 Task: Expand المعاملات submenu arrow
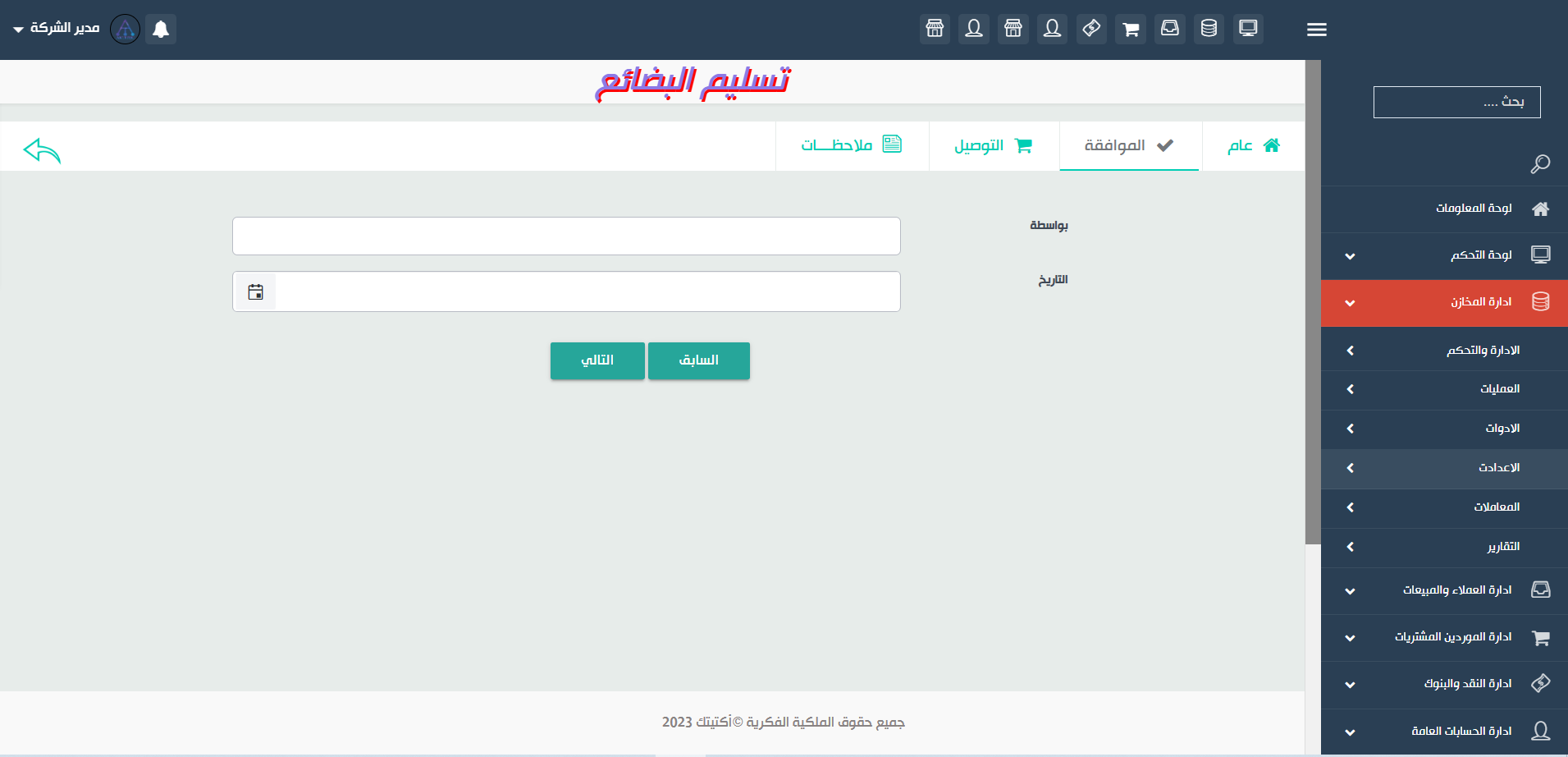1350,507
